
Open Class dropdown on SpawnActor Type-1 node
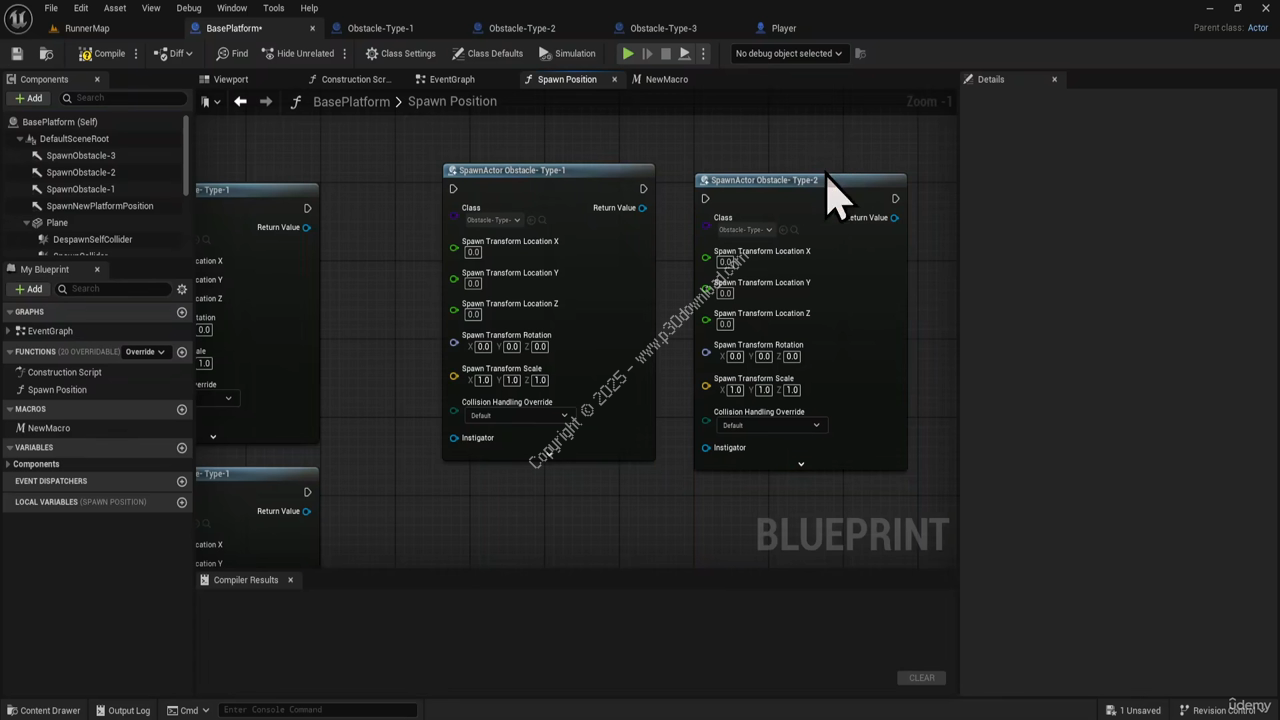pos(492,220)
